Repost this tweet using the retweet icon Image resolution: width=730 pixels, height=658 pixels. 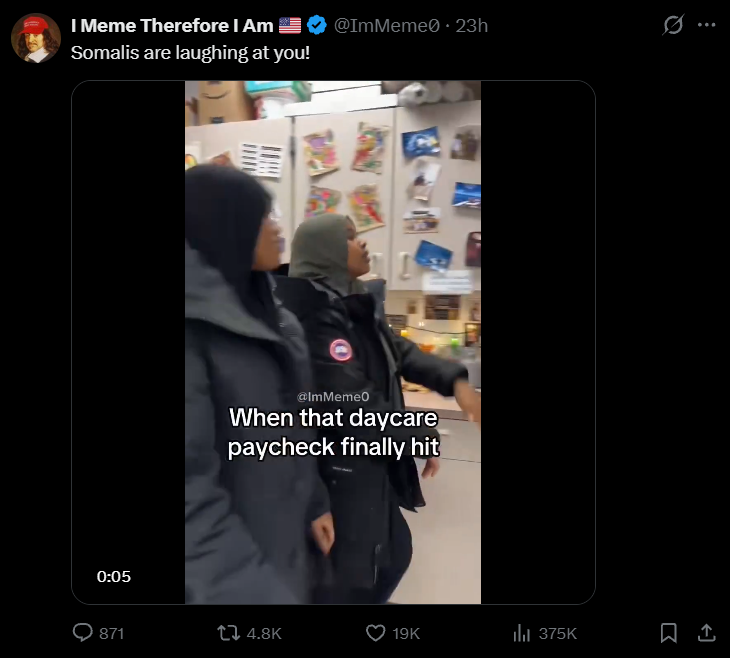[x=229, y=633]
